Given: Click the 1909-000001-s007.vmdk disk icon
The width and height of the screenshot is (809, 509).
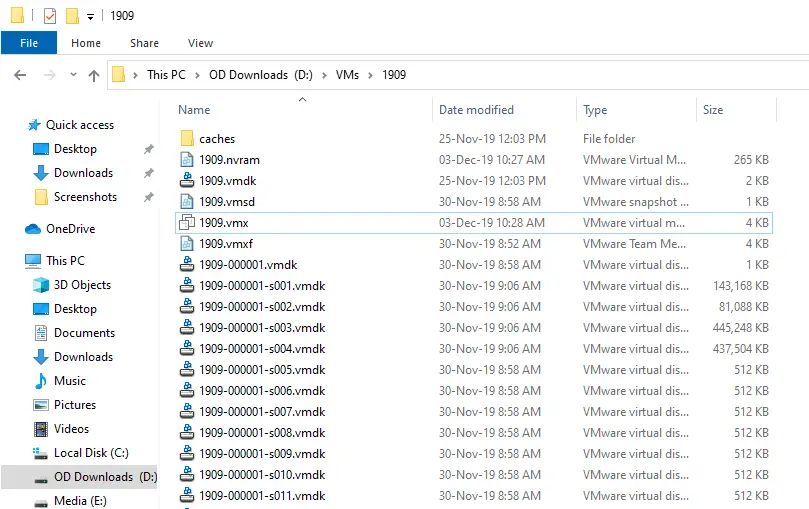Looking at the screenshot, I should tap(187, 412).
